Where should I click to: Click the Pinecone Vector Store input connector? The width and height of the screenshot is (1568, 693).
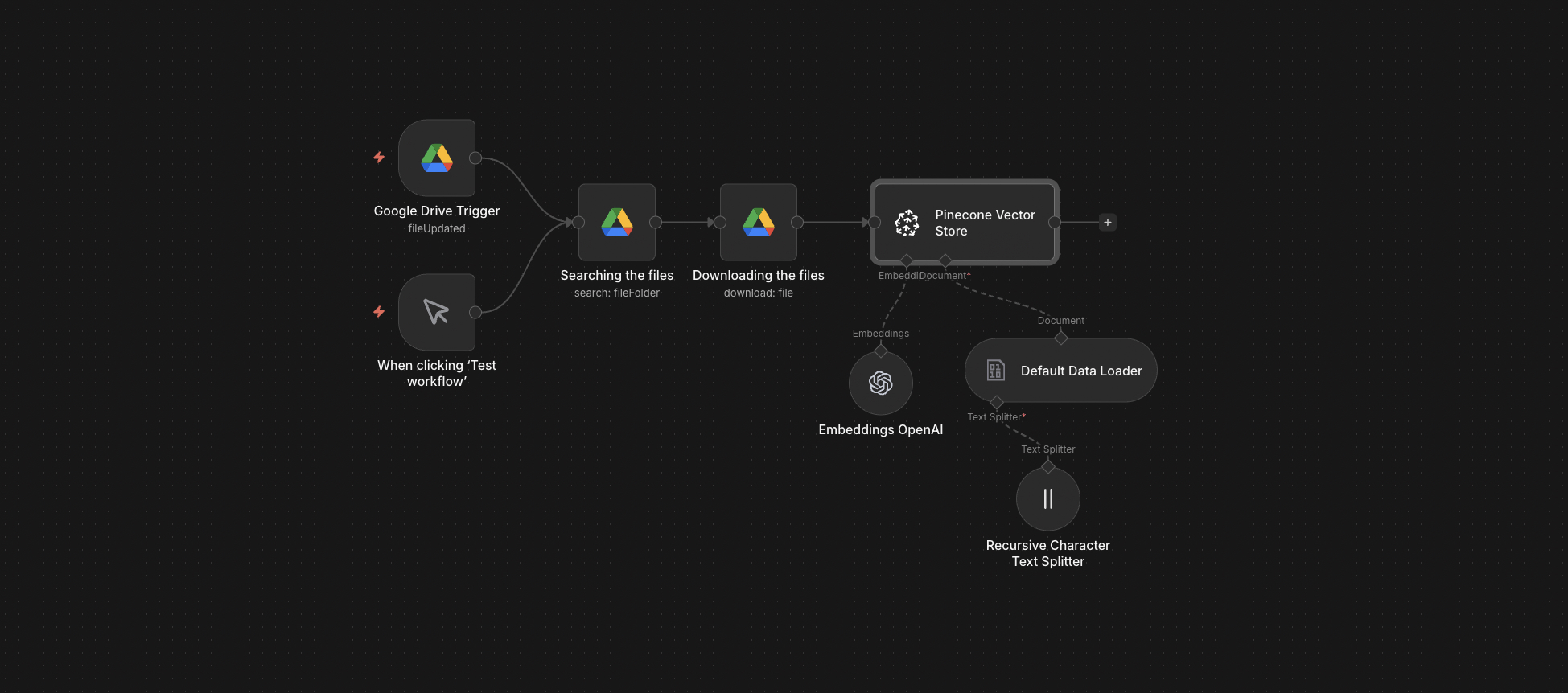click(875, 222)
